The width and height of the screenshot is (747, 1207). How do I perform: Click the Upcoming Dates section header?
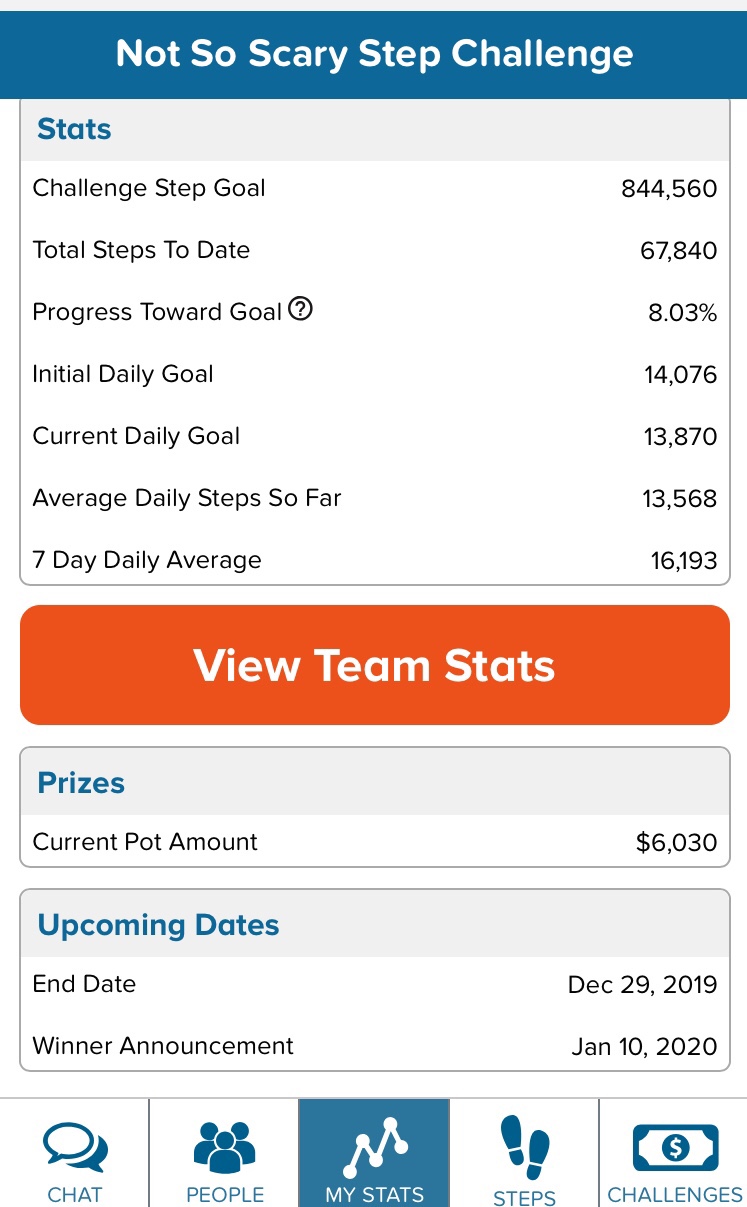pos(158,925)
